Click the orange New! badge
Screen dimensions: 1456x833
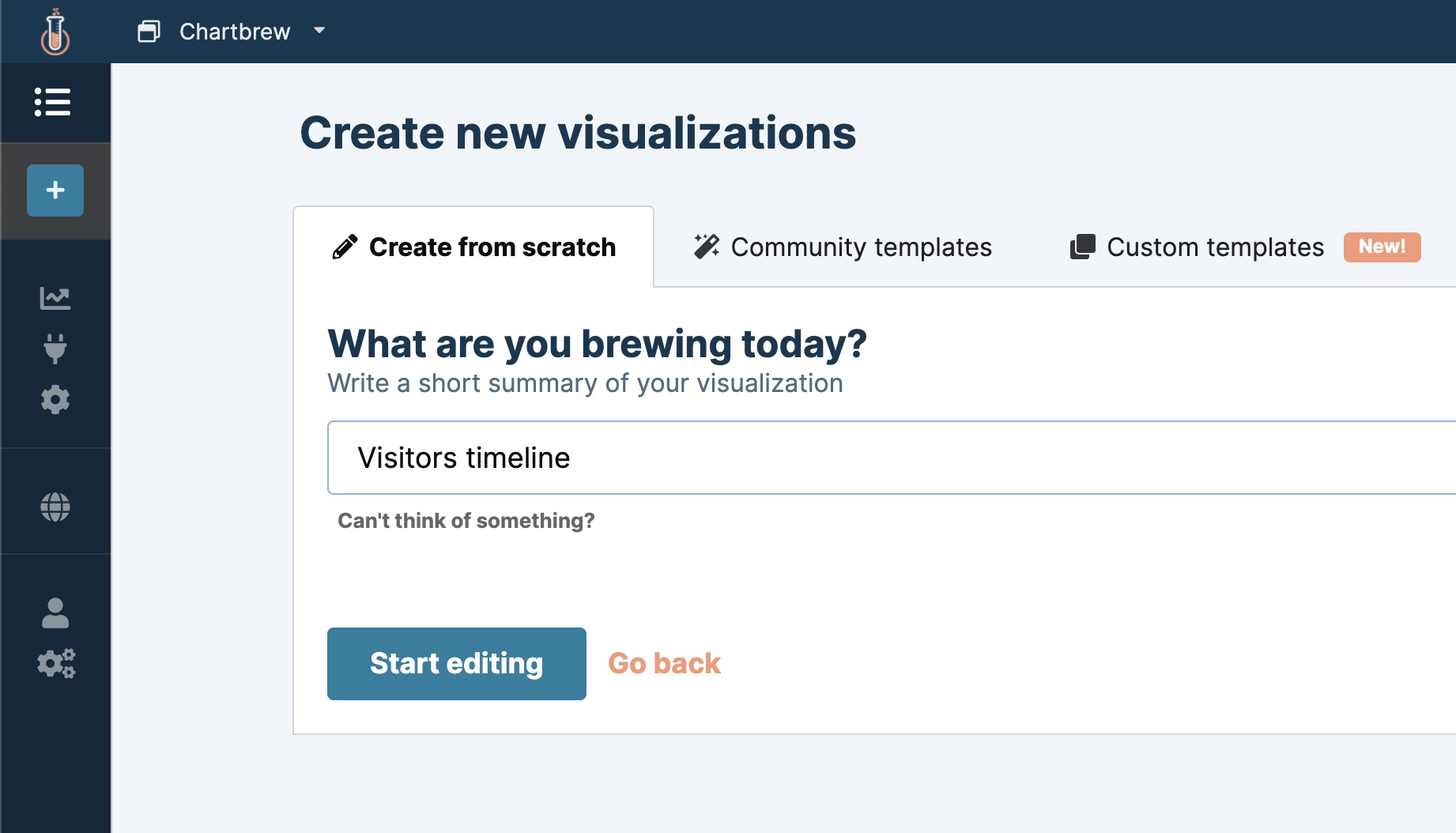pyautogui.click(x=1382, y=247)
